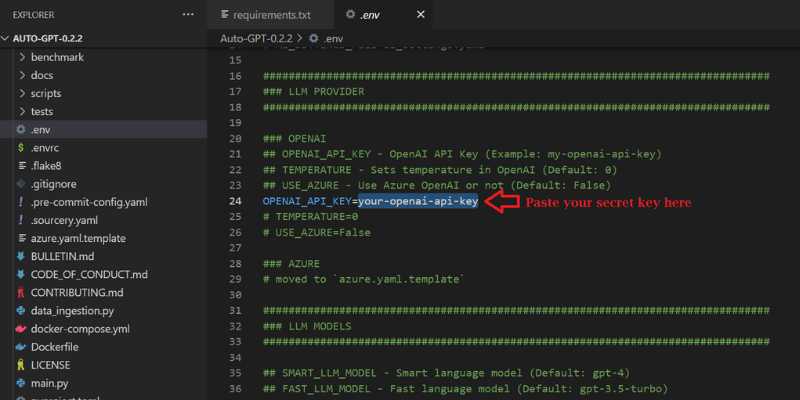Click the '### LLM MODELS' heading comment

[307, 326]
